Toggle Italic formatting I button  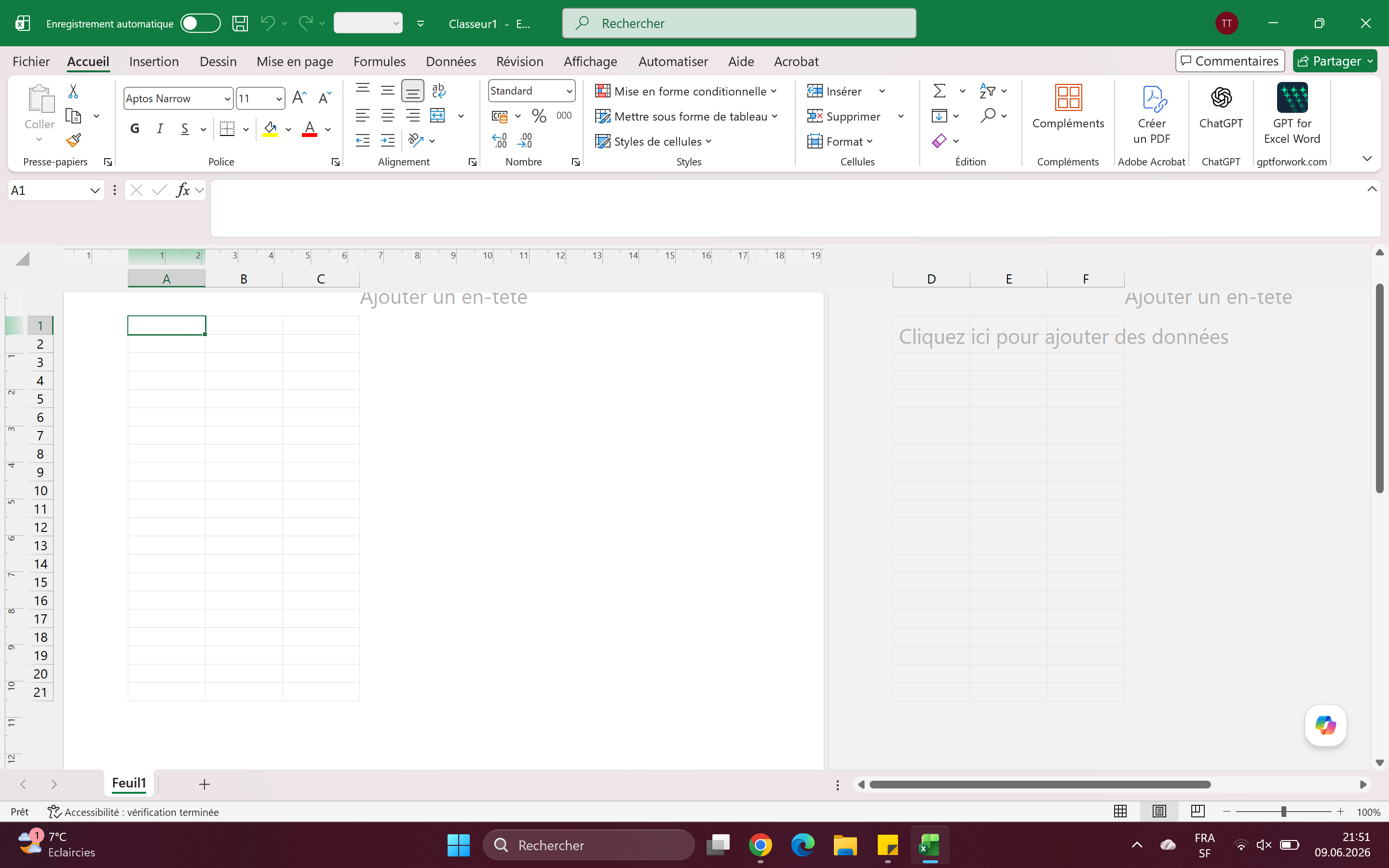point(160,129)
